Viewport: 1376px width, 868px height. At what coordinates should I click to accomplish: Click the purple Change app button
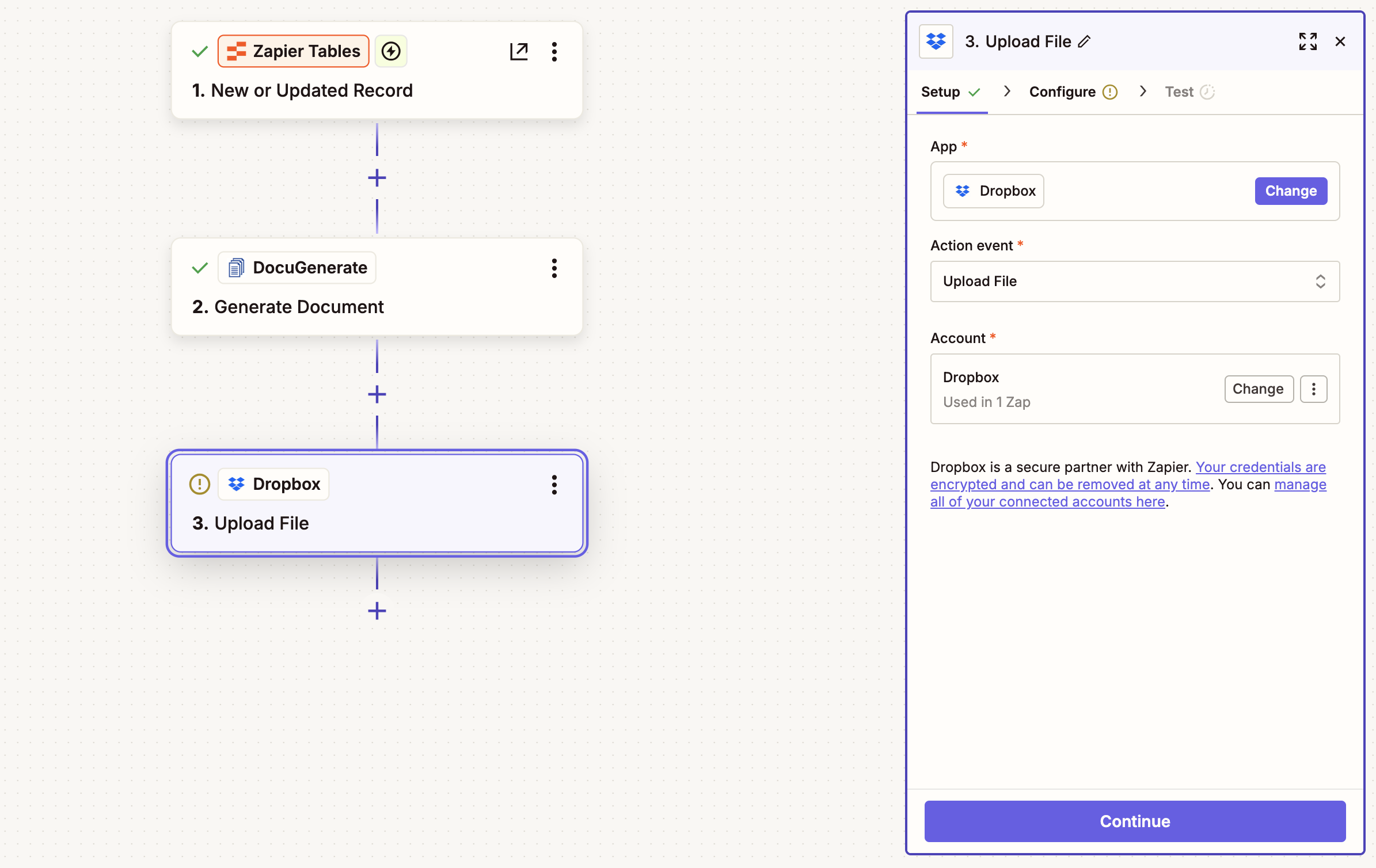click(x=1291, y=191)
